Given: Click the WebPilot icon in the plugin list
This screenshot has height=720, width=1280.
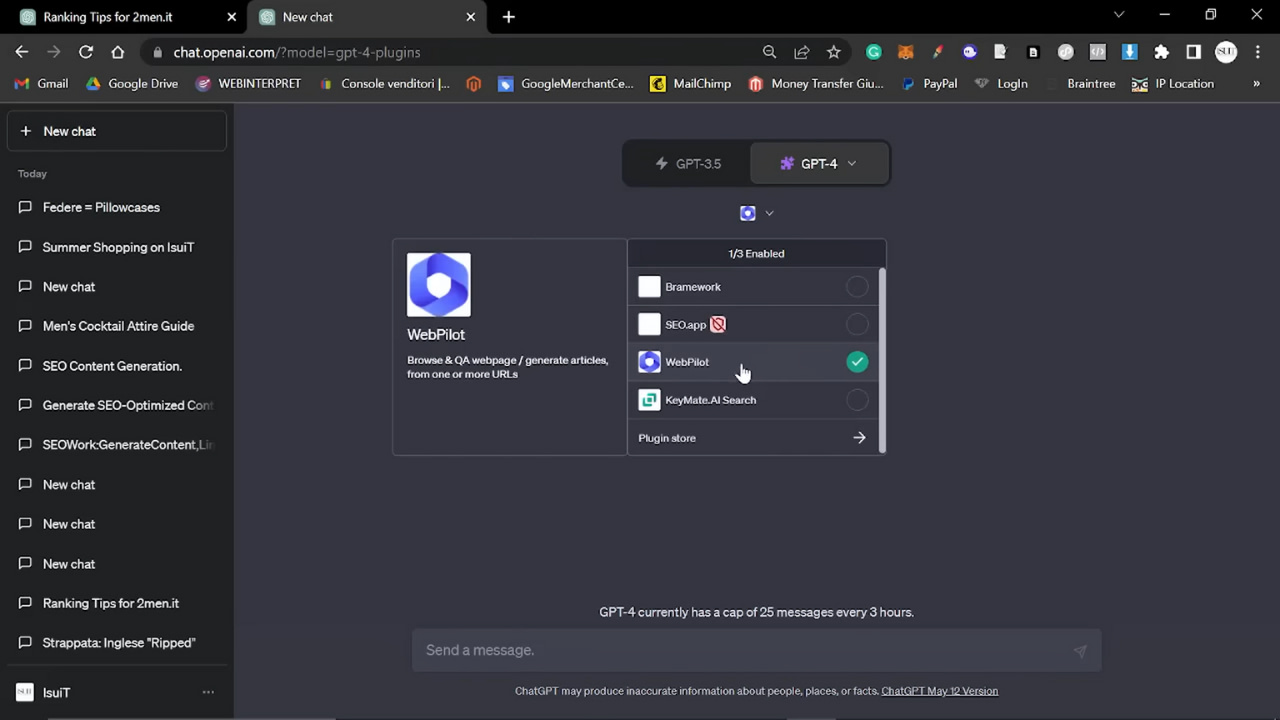Looking at the screenshot, I should (x=649, y=362).
